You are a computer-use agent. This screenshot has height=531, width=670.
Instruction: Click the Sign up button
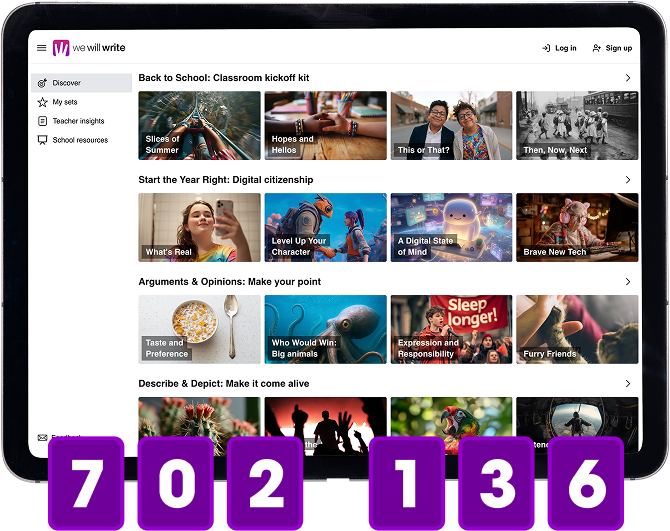612,48
